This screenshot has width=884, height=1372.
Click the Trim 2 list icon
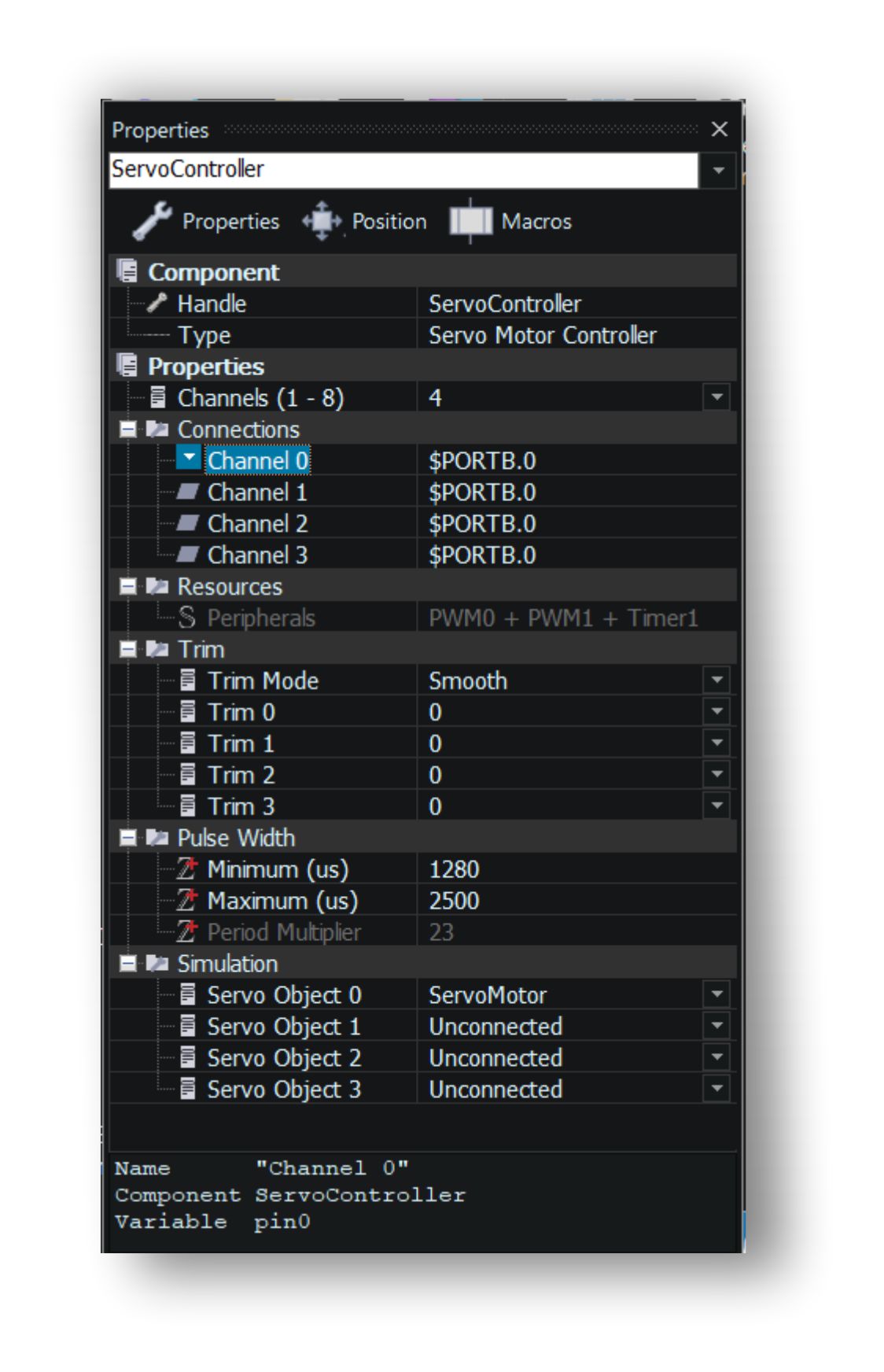187,774
